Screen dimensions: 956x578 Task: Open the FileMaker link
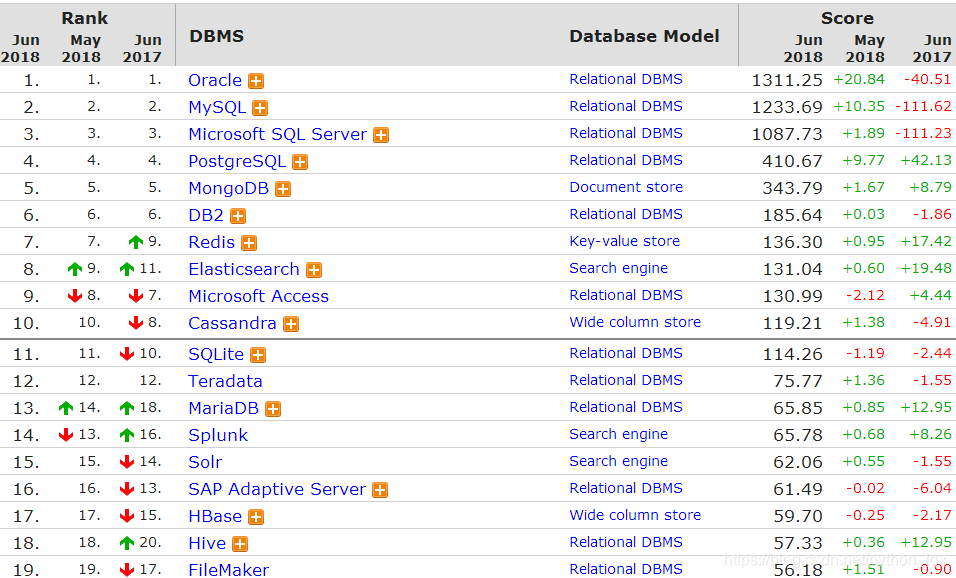[x=228, y=570]
